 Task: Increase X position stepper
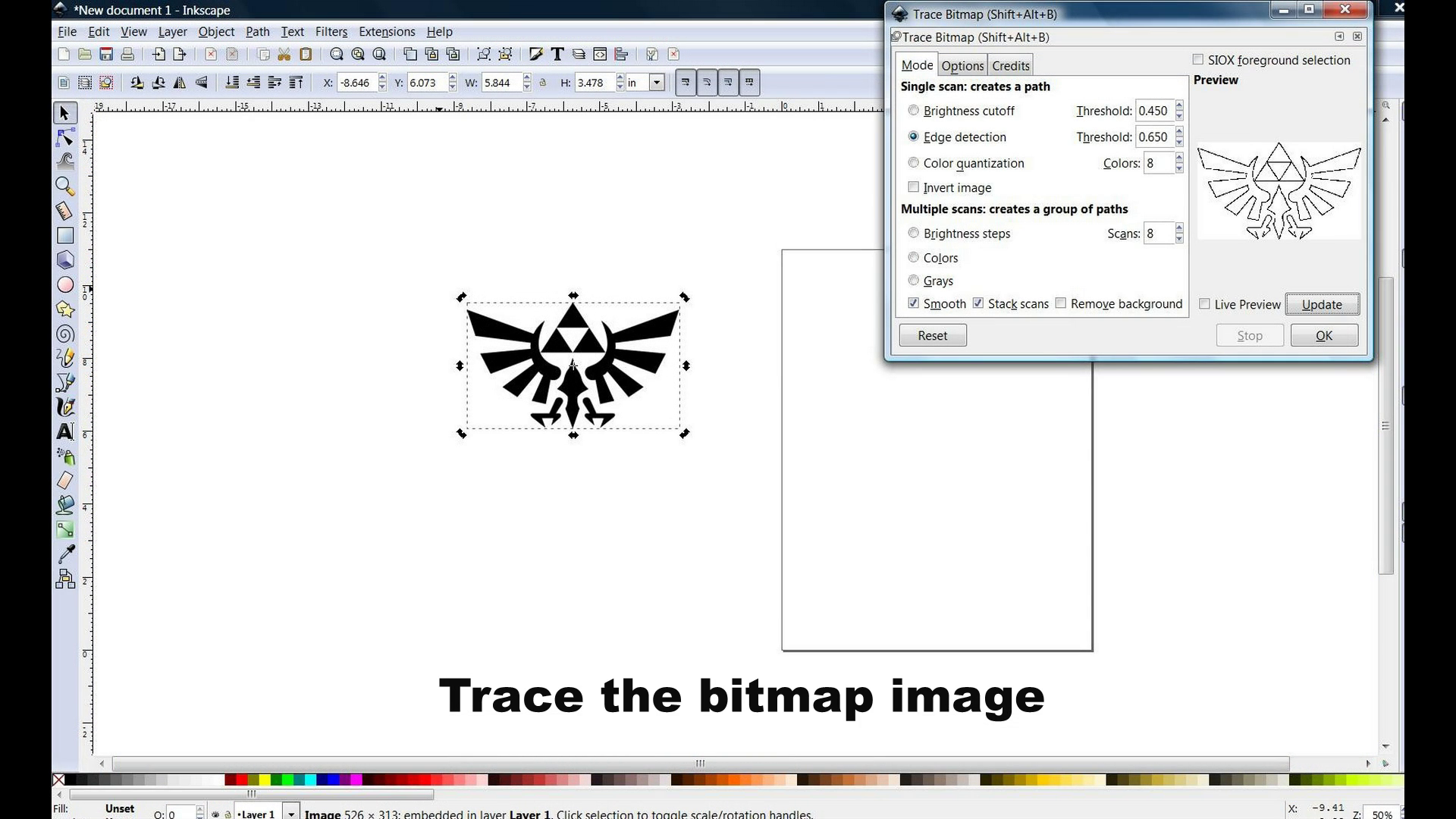[x=382, y=78]
